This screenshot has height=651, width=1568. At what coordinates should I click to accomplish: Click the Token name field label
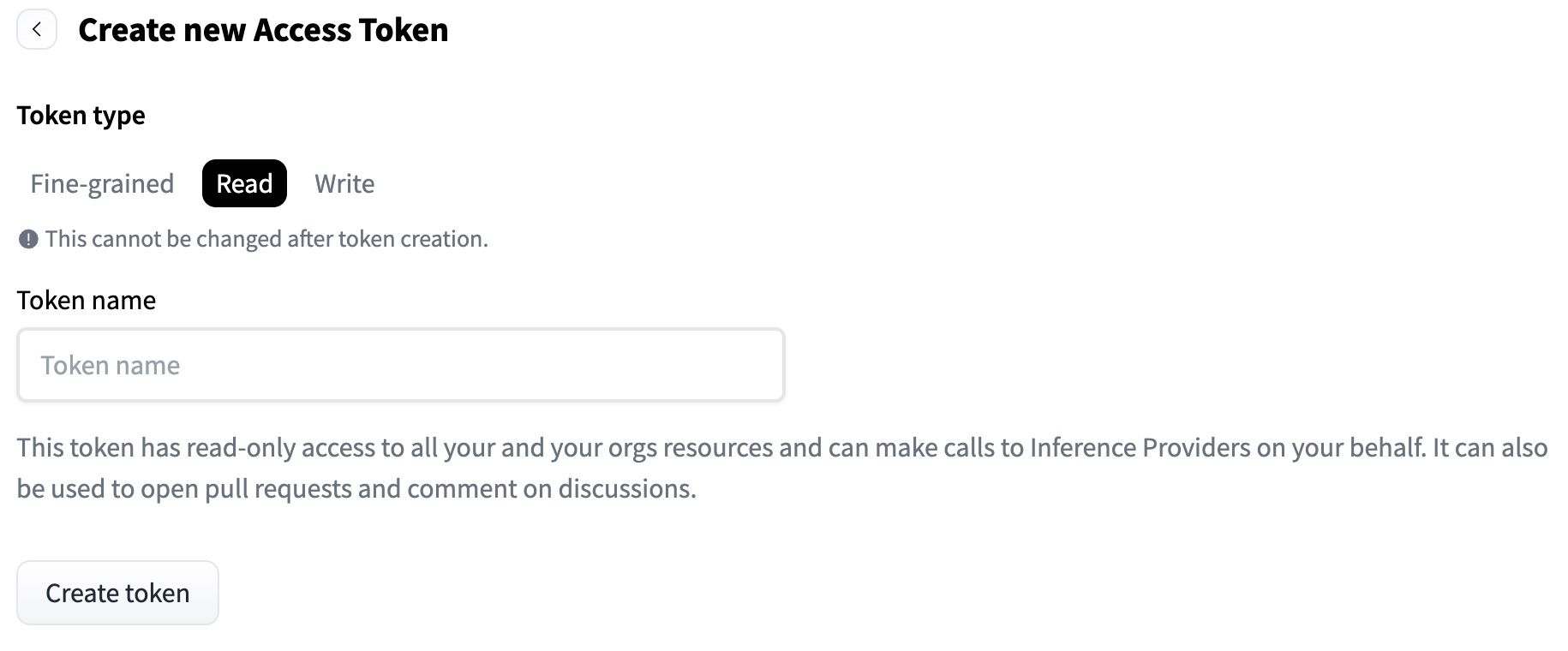[87, 300]
